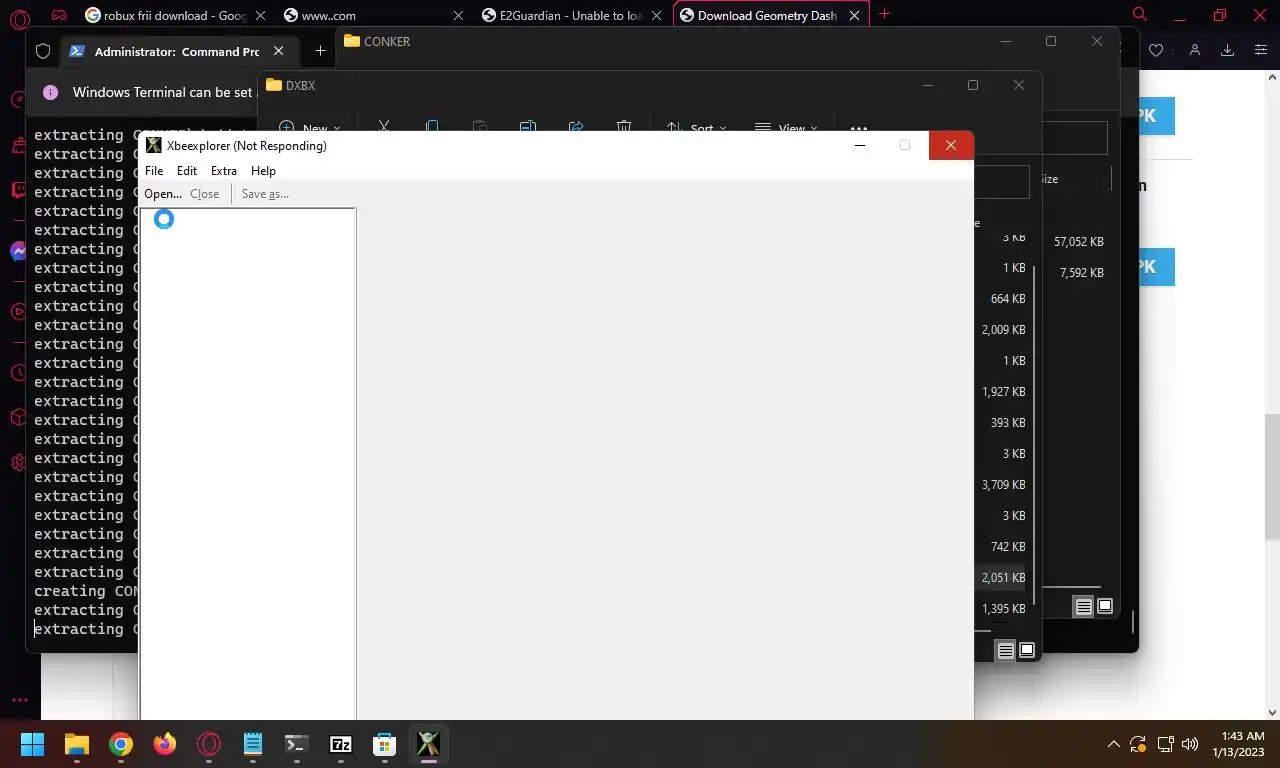Toggle large thumbnails view in DXBX window
This screenshot has height=768, width=1280.
1027,650
